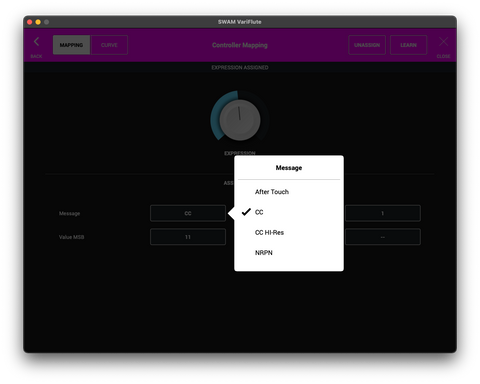The width and height of the screenshot is (480, 384).
Task: Click the Controller Mapping title
Action: coord(240,45)
